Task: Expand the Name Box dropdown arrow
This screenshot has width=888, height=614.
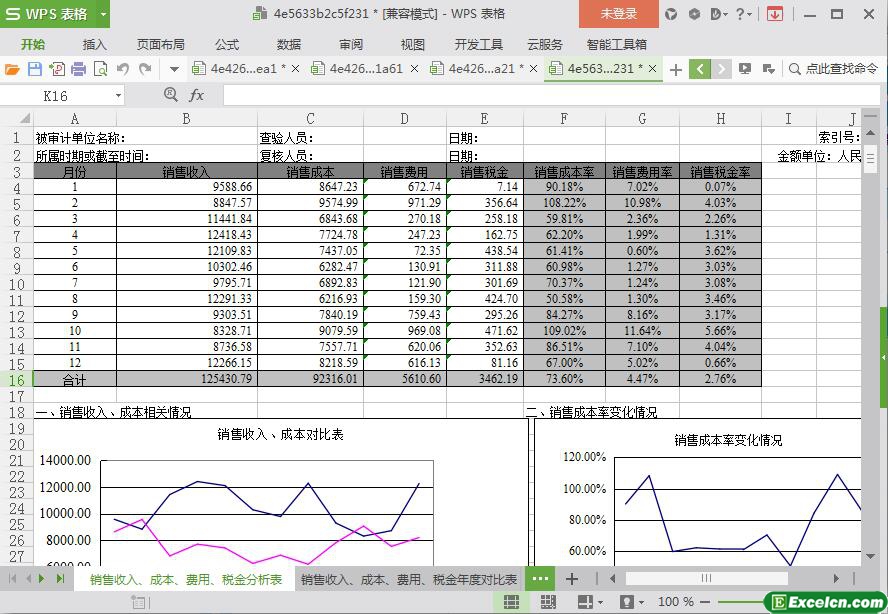Action: [118, 95]
